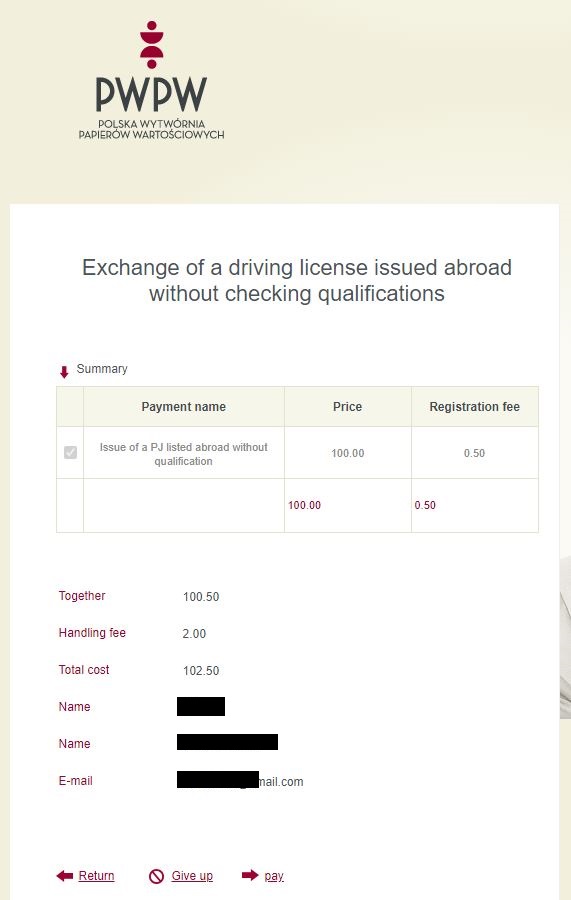Select the Give up link
571x900 pixels.
[x=192, y=875]
